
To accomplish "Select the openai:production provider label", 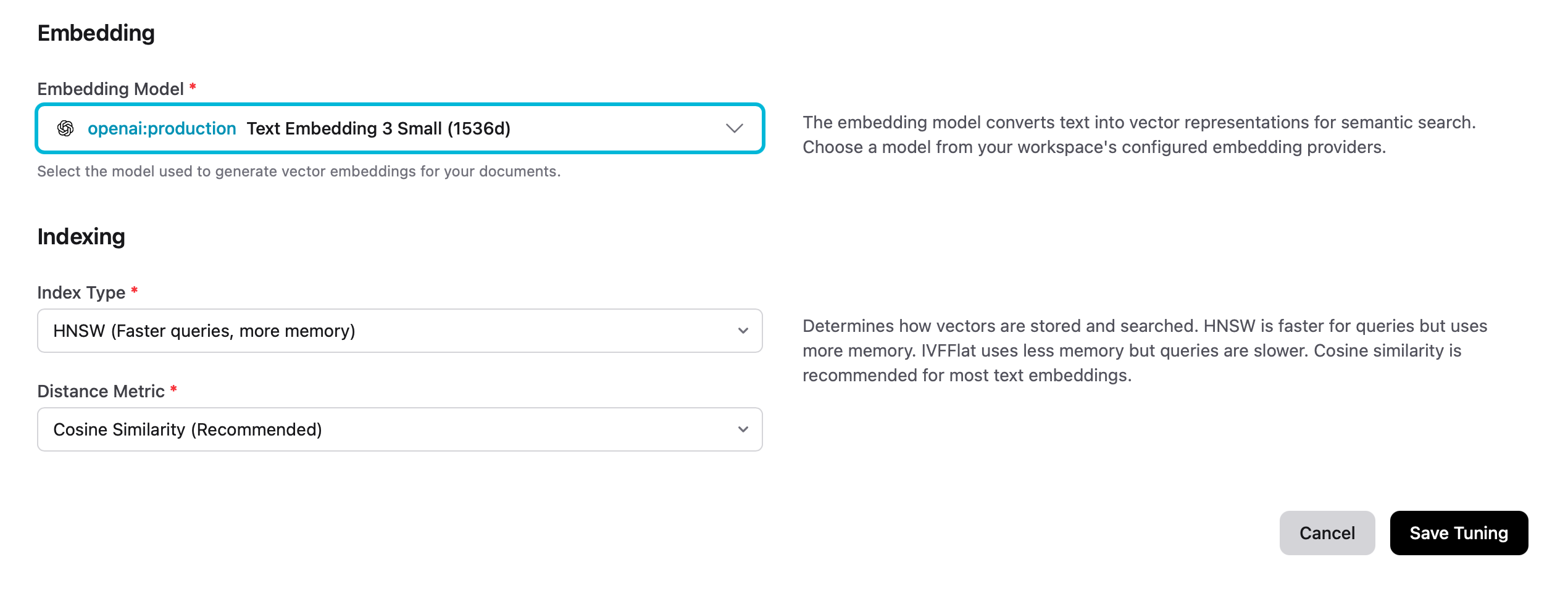I will 162,128.
